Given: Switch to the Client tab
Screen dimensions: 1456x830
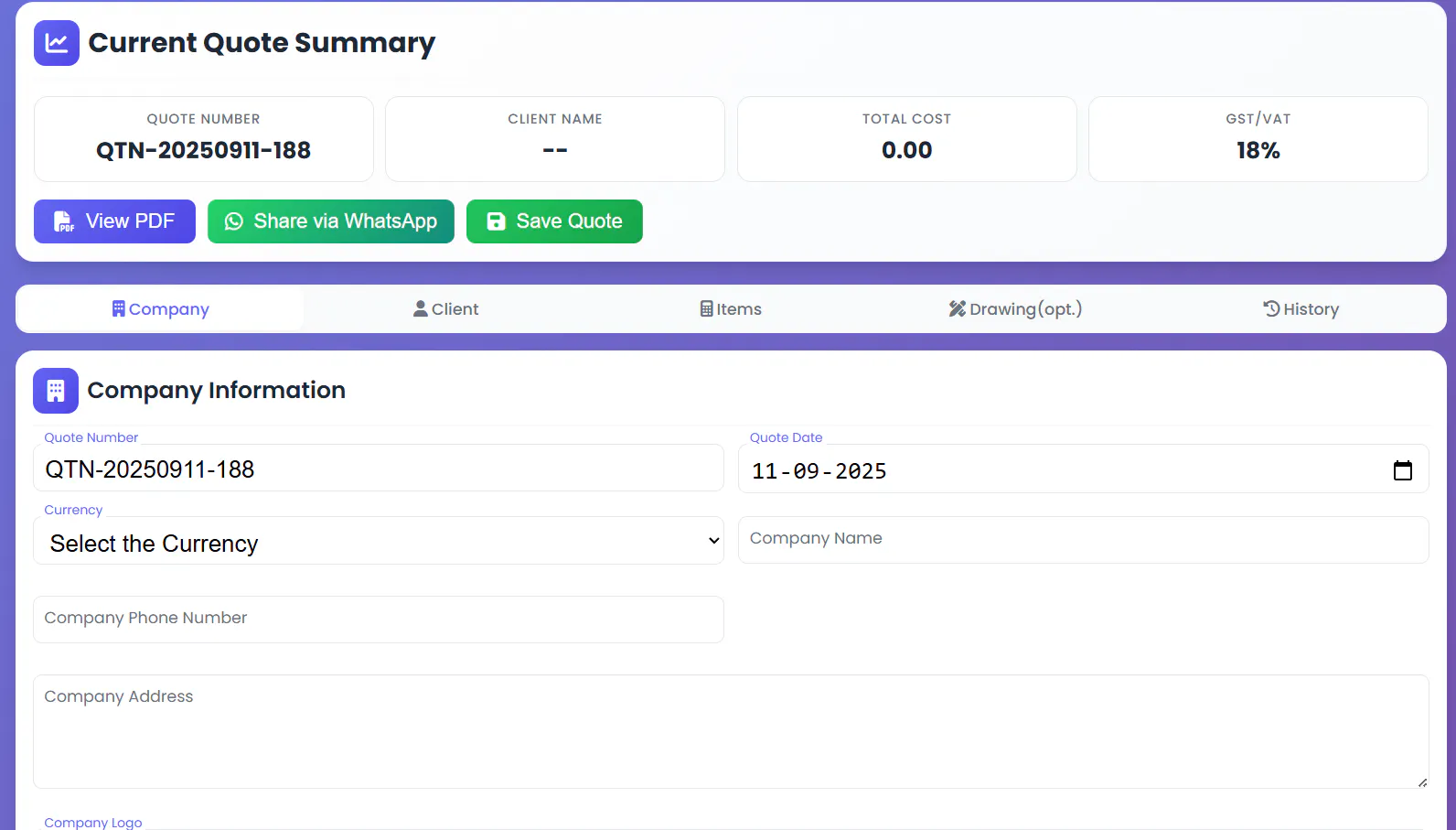Looking at the screenshot, I should [445, 309].
